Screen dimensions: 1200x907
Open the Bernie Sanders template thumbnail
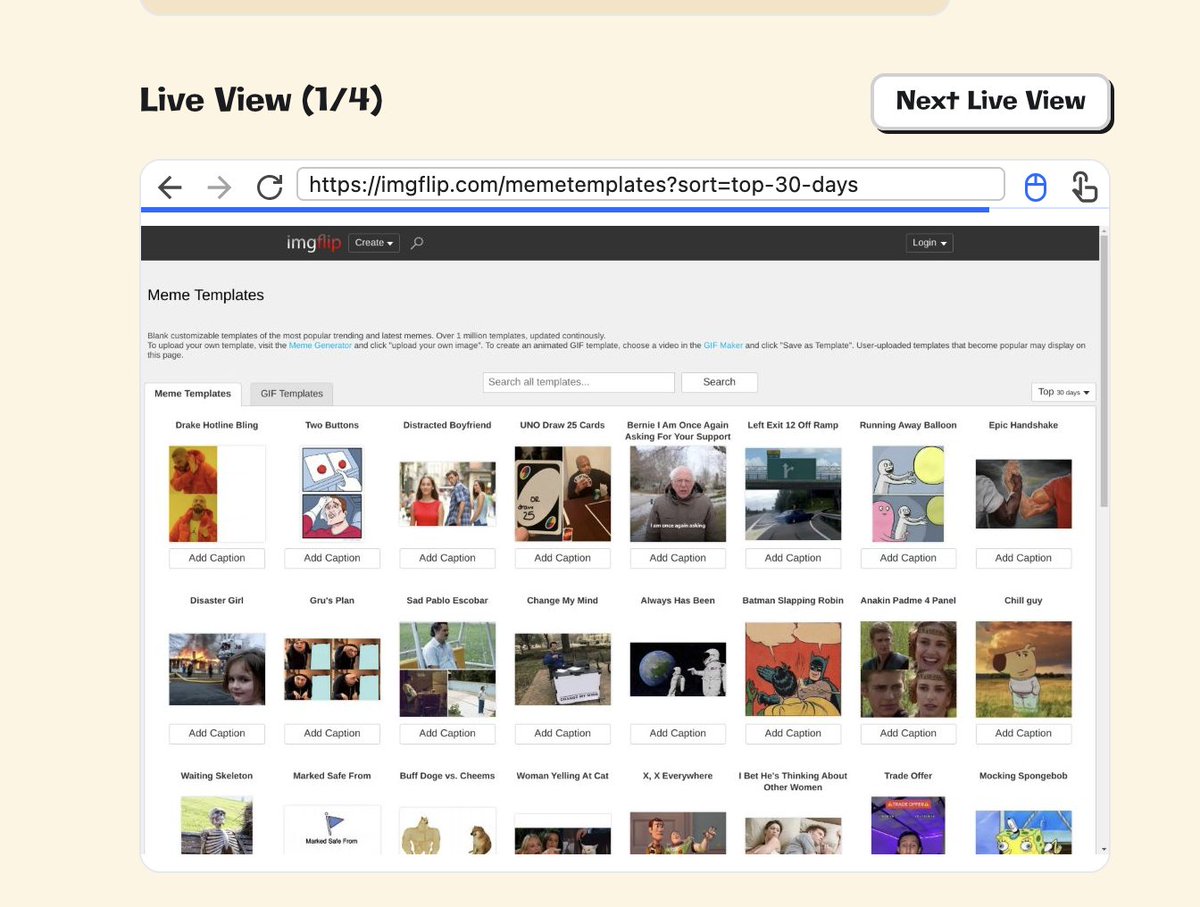pos(678,494)
